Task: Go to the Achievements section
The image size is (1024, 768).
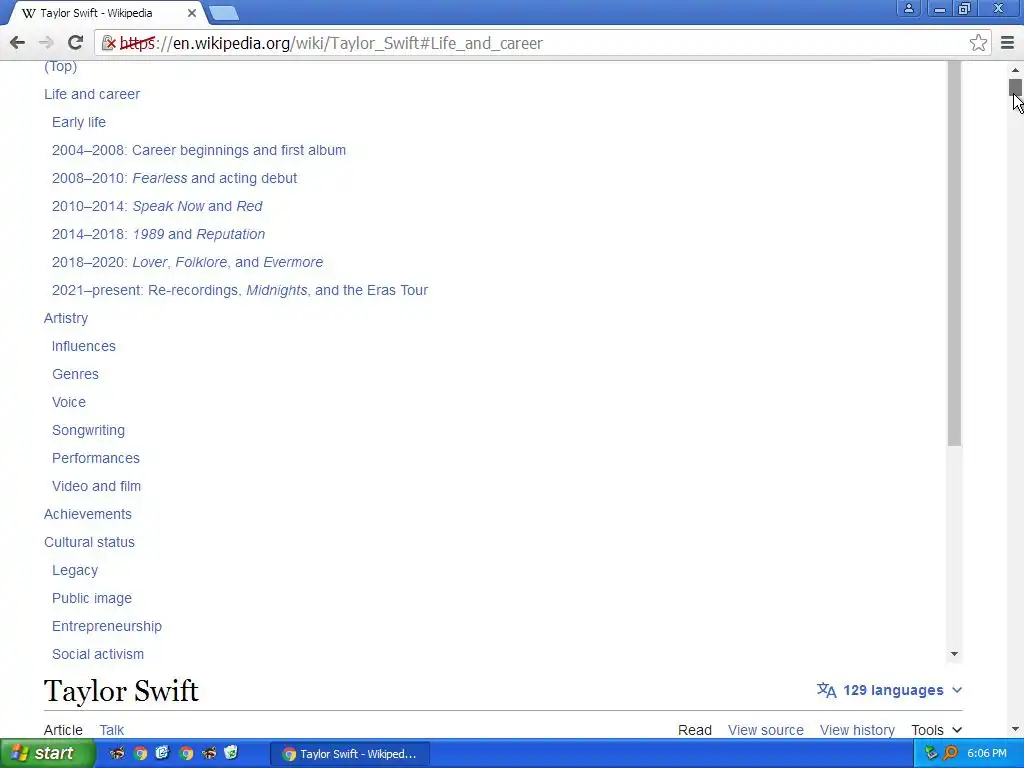Action: pyautogui.click(x=88, y=514)
